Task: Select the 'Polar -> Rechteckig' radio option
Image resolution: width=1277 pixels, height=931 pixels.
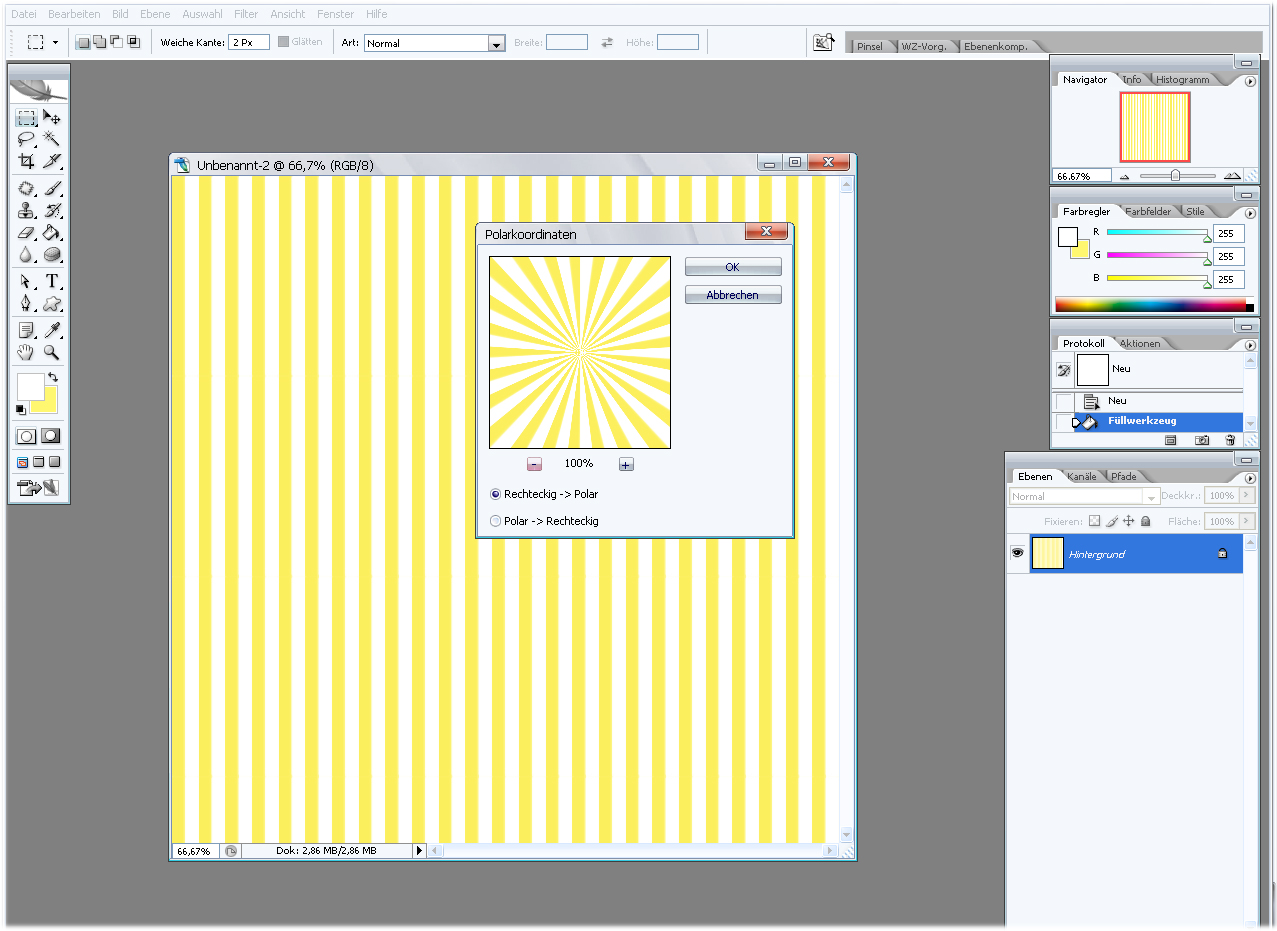Action: 496,521
